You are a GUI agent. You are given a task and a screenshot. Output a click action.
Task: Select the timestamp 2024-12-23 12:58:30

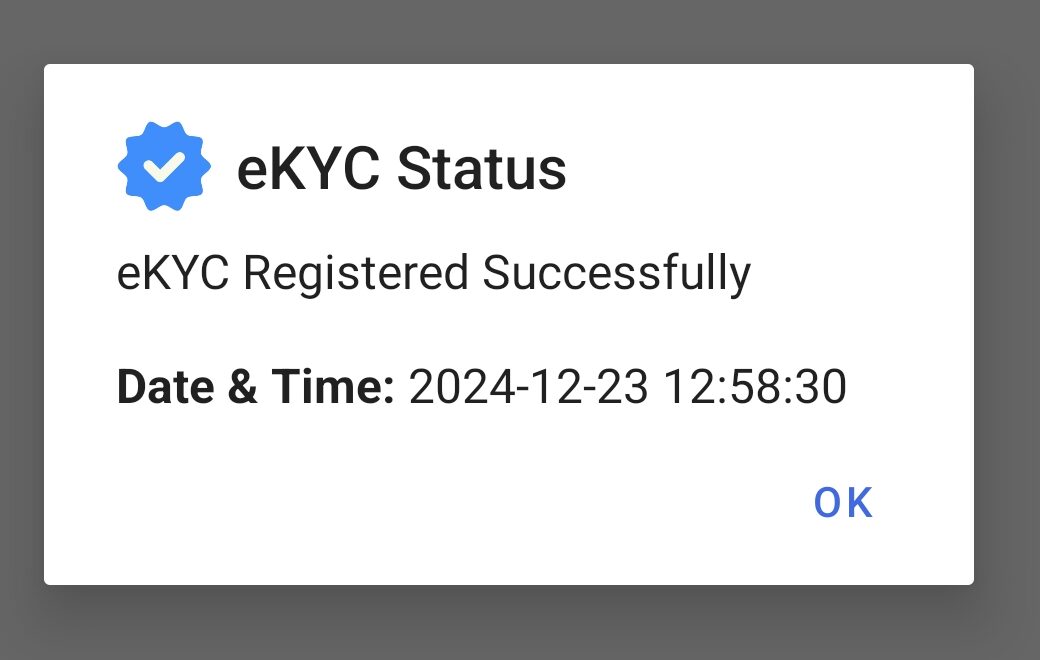pyautogui.click(x=627, y=386)
